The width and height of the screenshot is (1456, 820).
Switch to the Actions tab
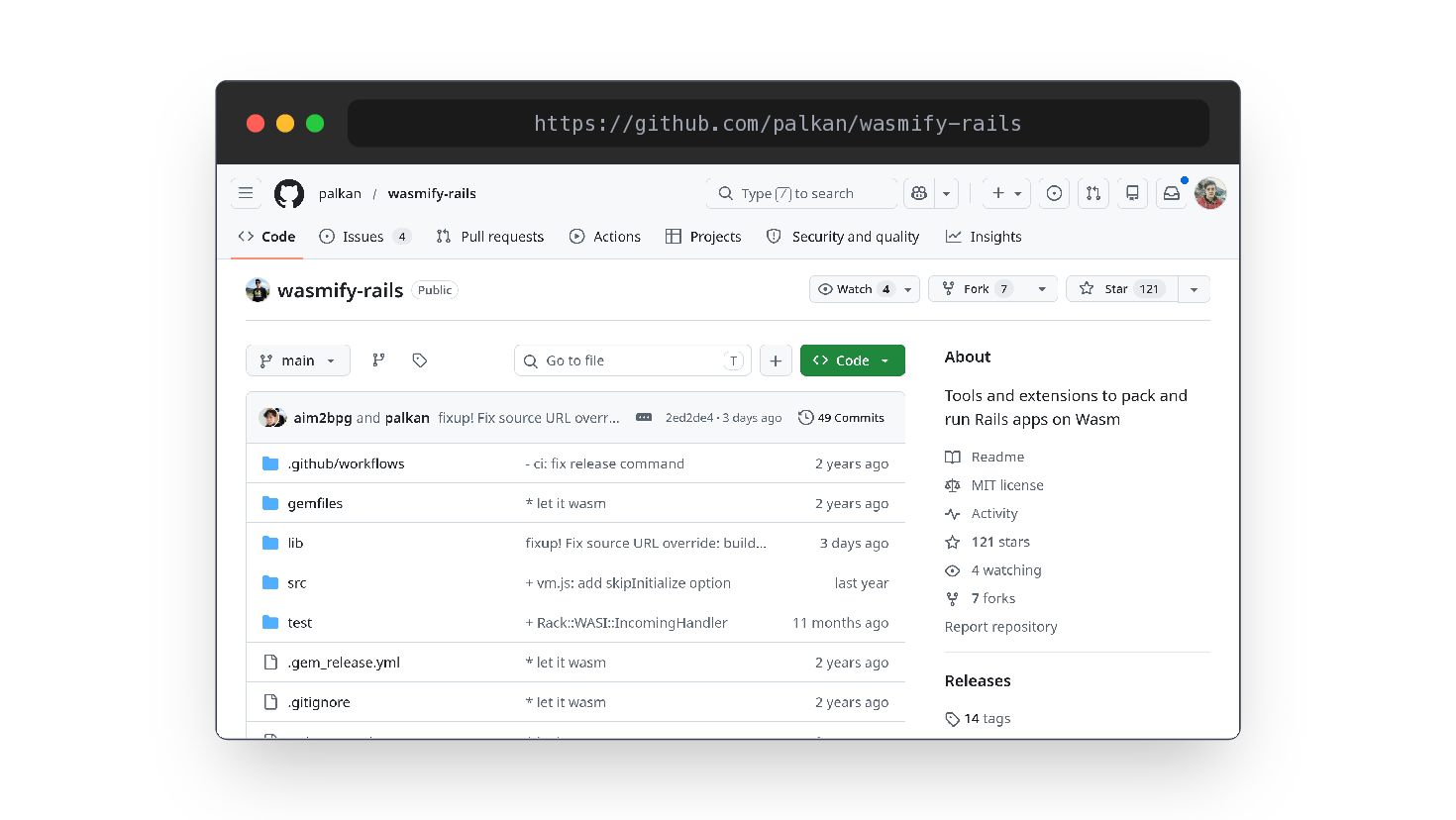605,237
